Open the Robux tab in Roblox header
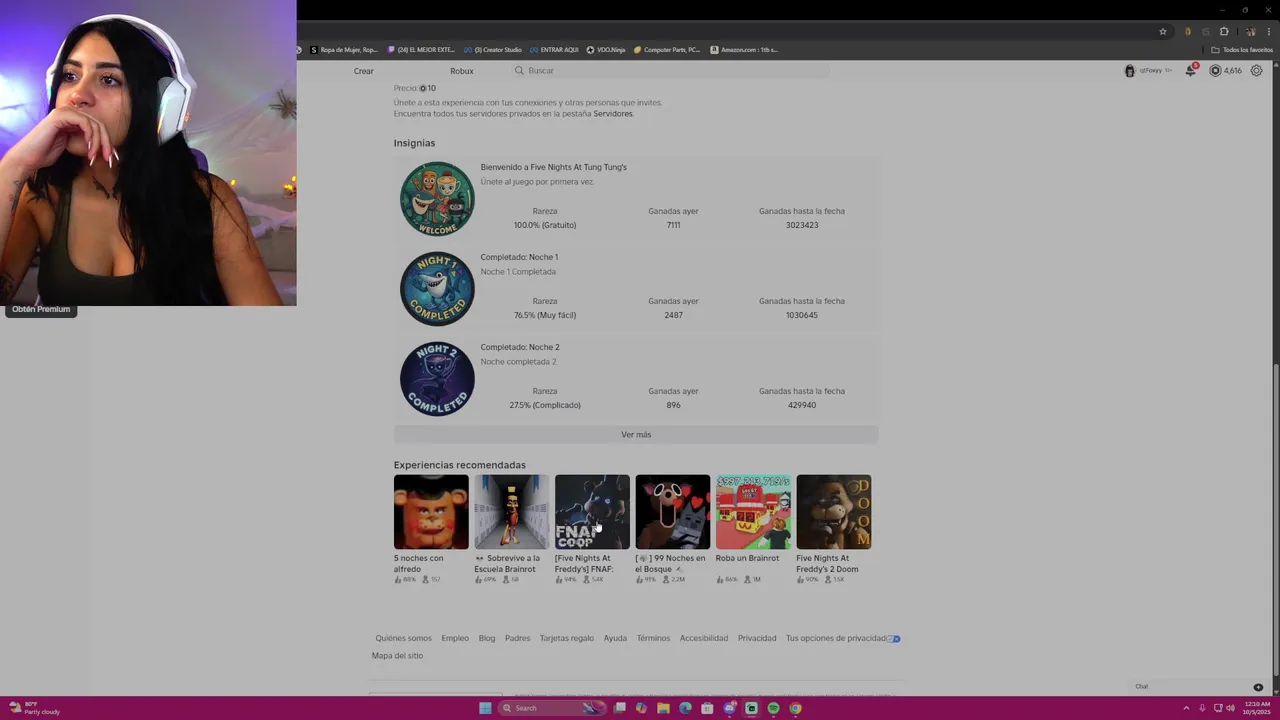The width and height of the screenshot is (1280, 720). 461,71
